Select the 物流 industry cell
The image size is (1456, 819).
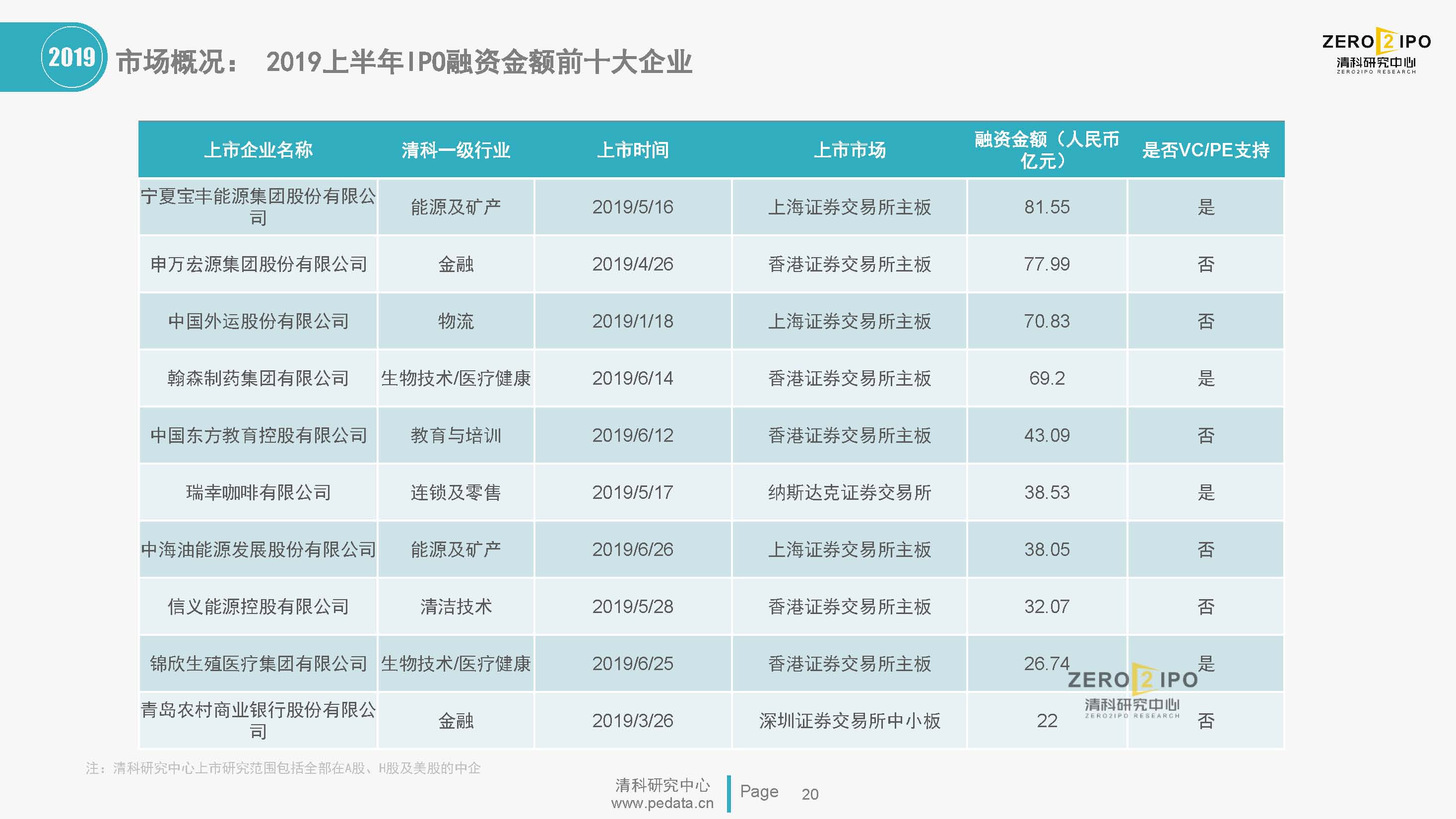pos(456,321)
